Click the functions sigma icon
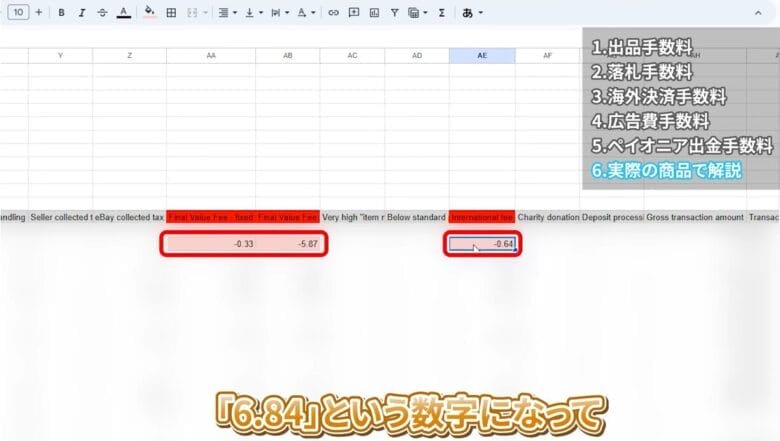The height and width of the screenshot is (441, 780). (441, 13)
